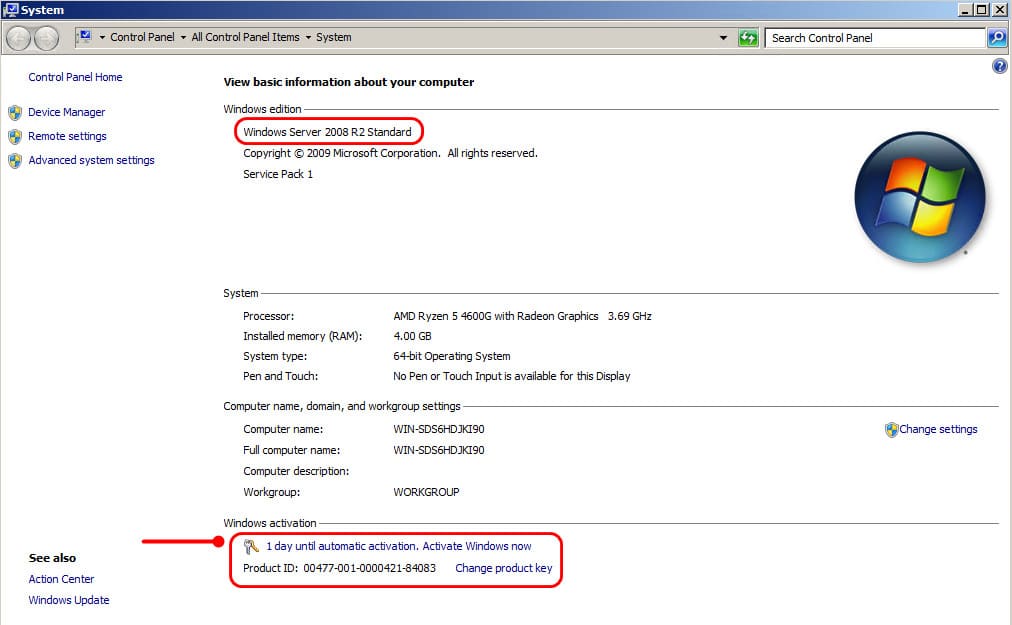Open Remote settings link

(x=67, y=136)
